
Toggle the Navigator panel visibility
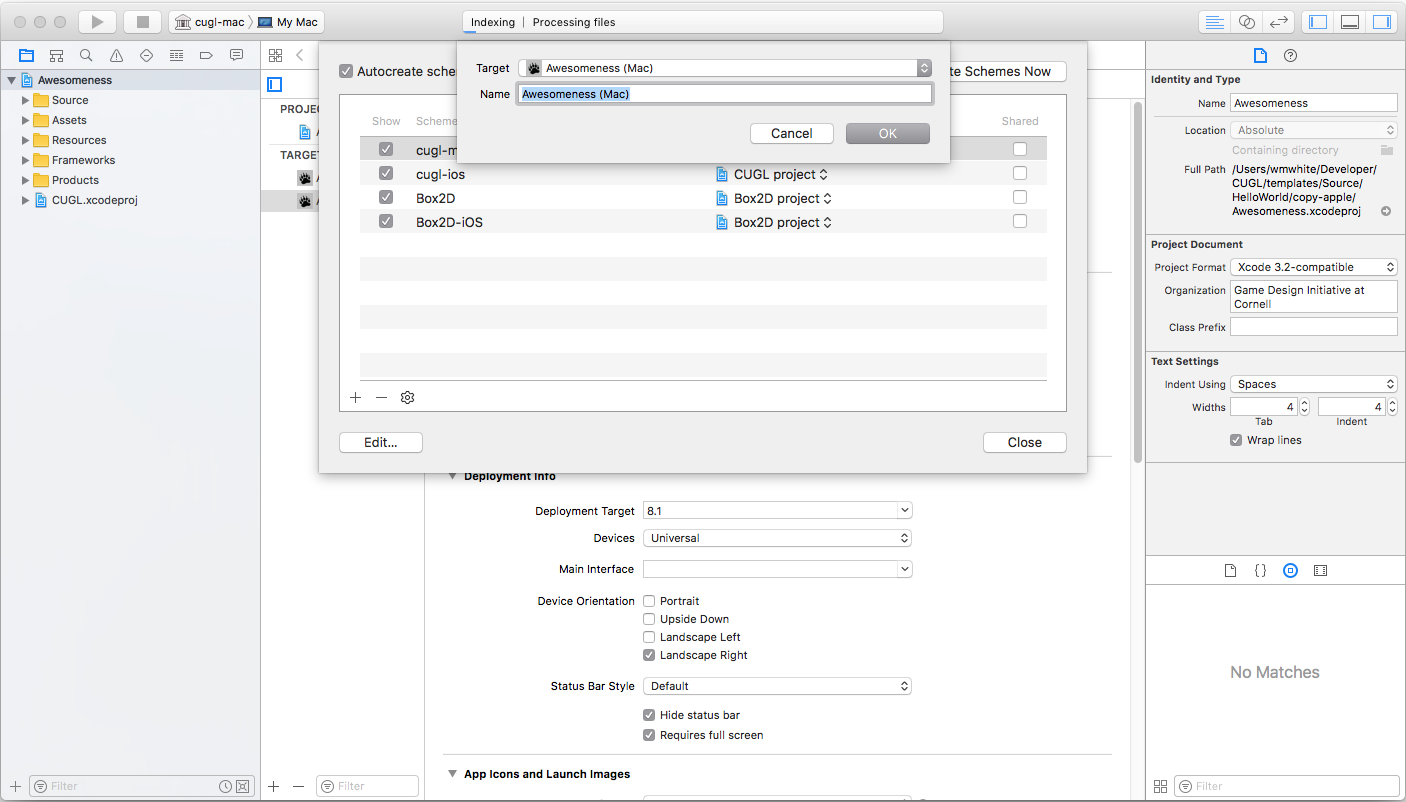(x=1318, y=22)
